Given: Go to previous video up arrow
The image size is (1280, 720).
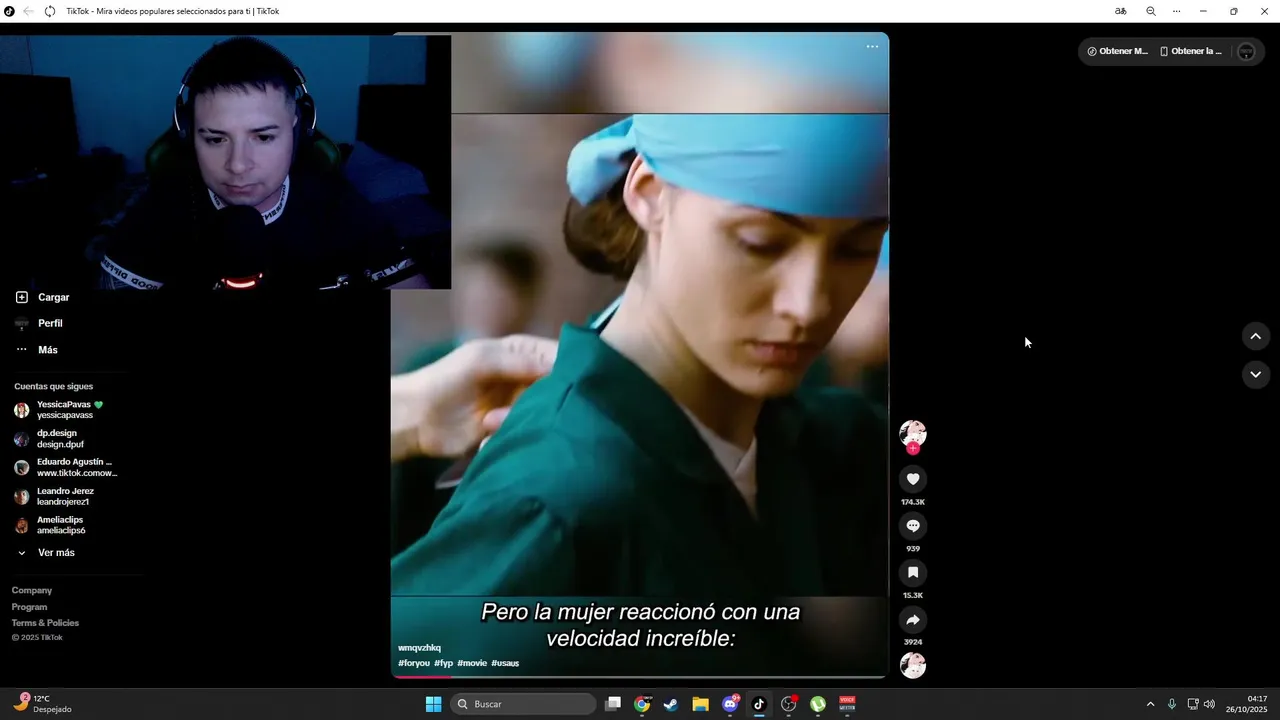Looking at the screenshot, I should click(x=1256, y=336).
